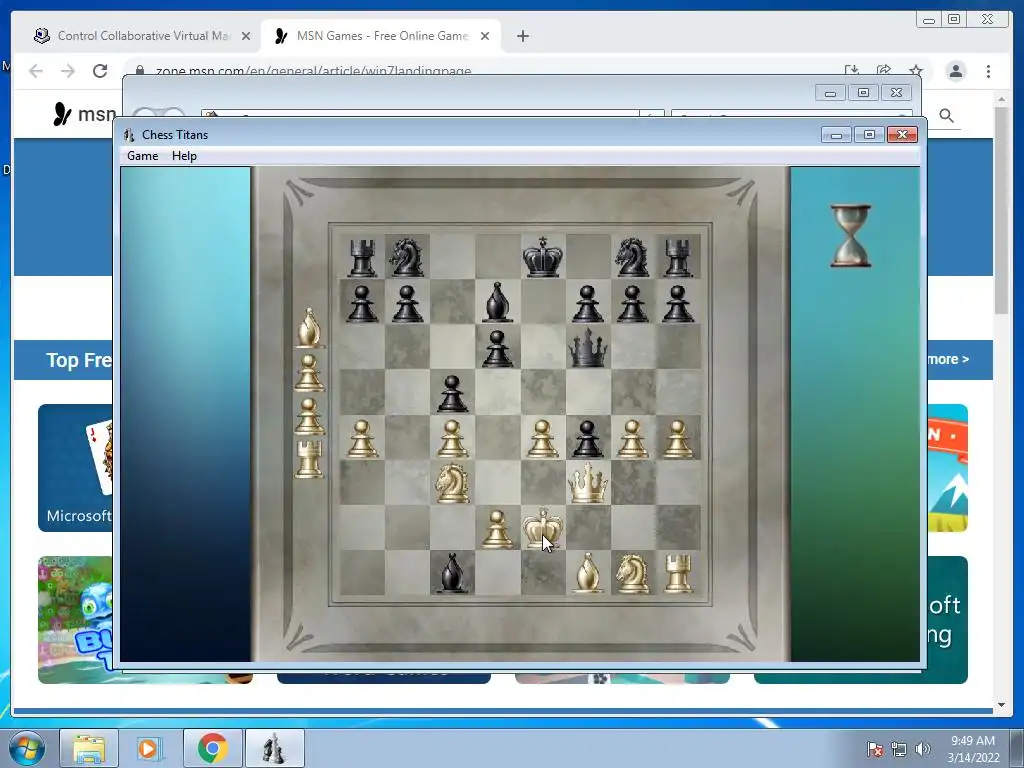1024x768 pixels.
Task: Click the Chrome taskbar icon
Action: (212, 748)
